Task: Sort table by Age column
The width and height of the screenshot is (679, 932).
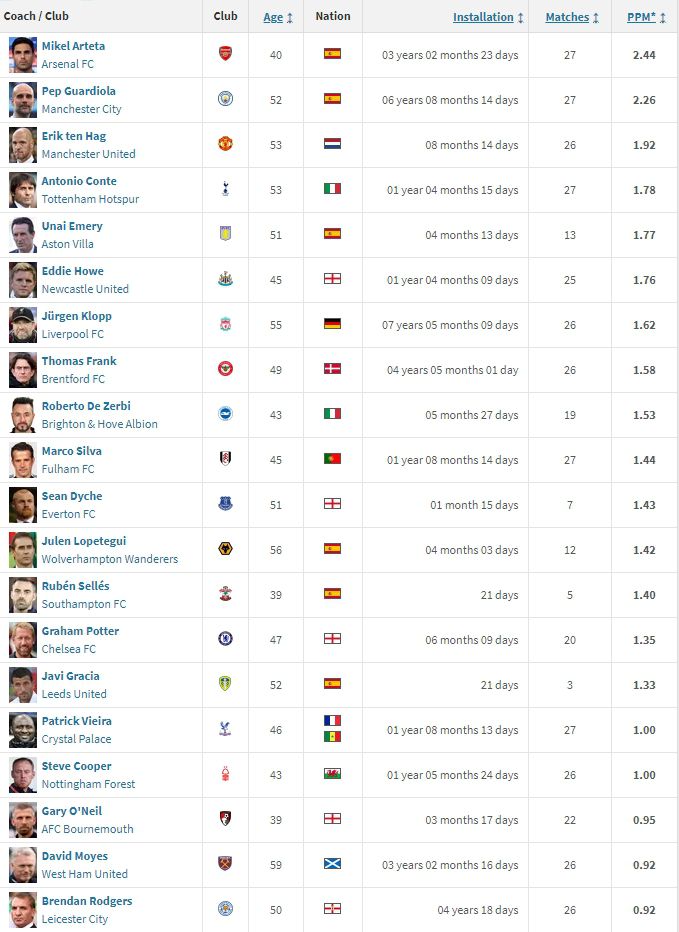Action: pyautogui.click(x=273, y=17)
